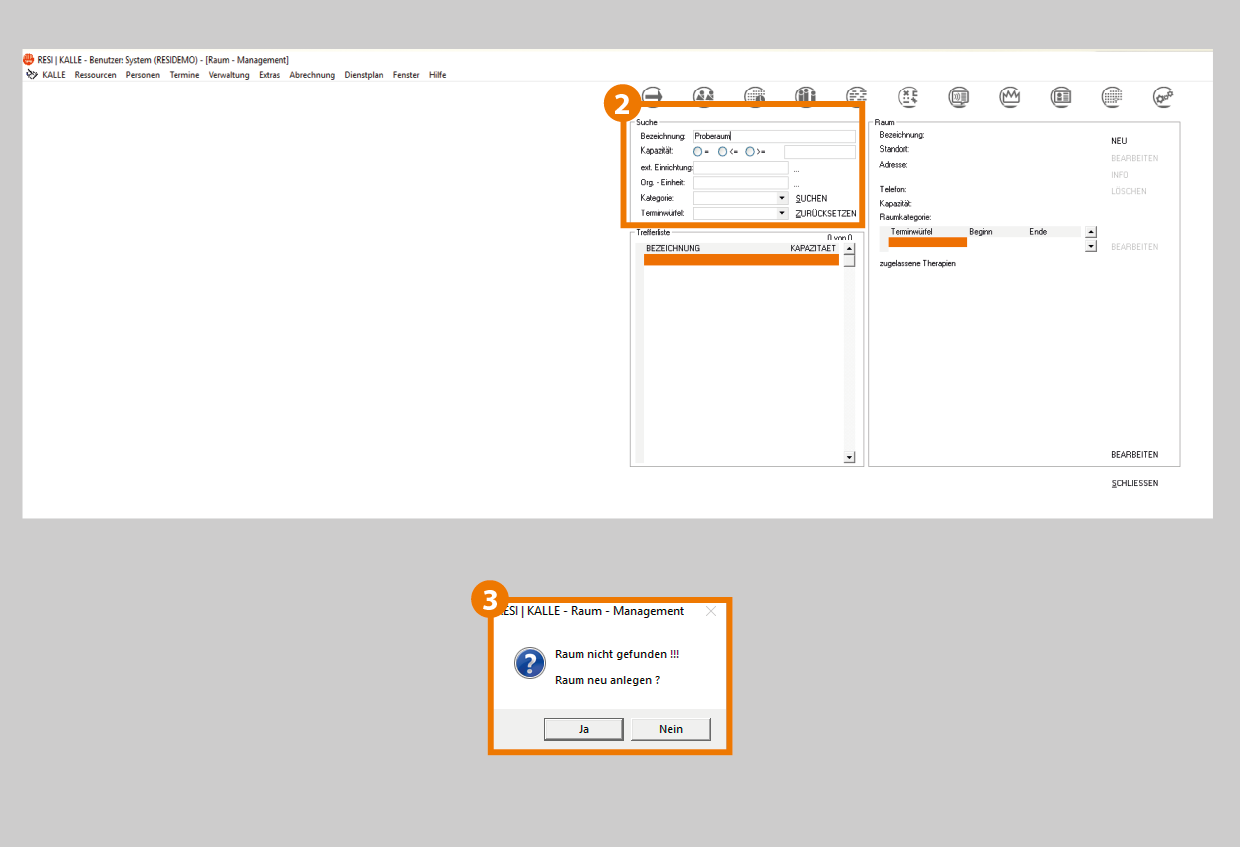Image resolution: width=1240 pixels, height=847 pixels.
Task: Open the Dienstplan menu
Action: click(x=363, y=75)
